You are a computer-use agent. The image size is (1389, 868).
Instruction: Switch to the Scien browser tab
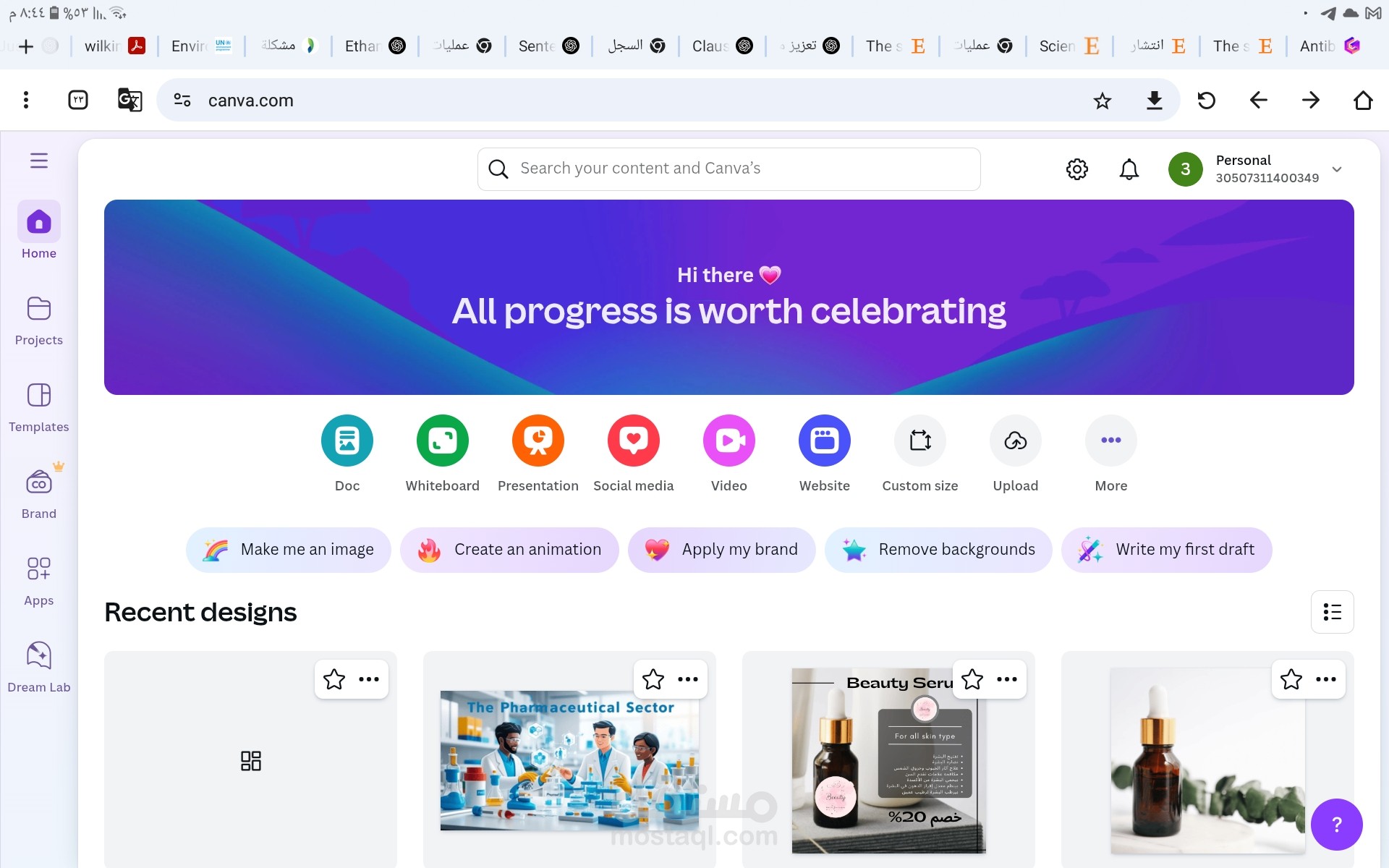[x=1070, y=46]
